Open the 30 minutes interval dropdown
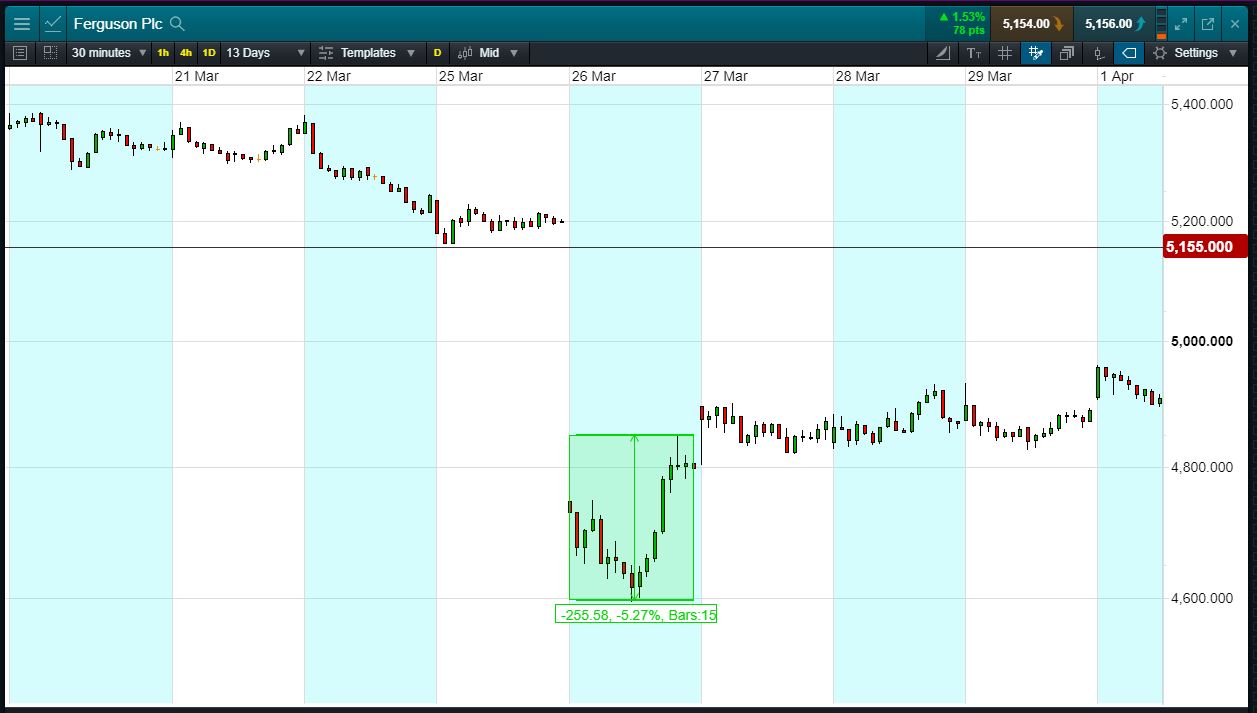The width and height of the screenshot is (1257, 713). [x=109, y=53]
